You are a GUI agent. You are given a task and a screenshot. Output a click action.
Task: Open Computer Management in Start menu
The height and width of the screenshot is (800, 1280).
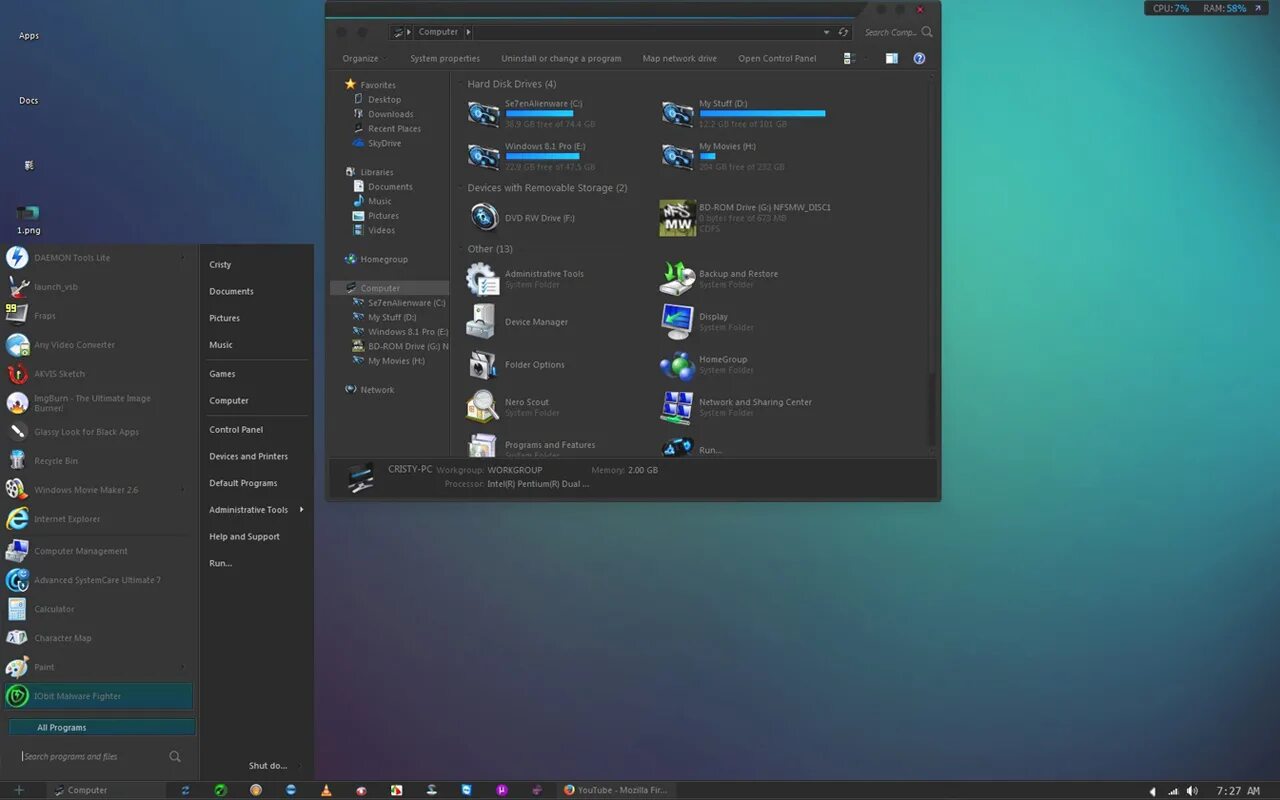pyautogui.click(x=97, y=551)
